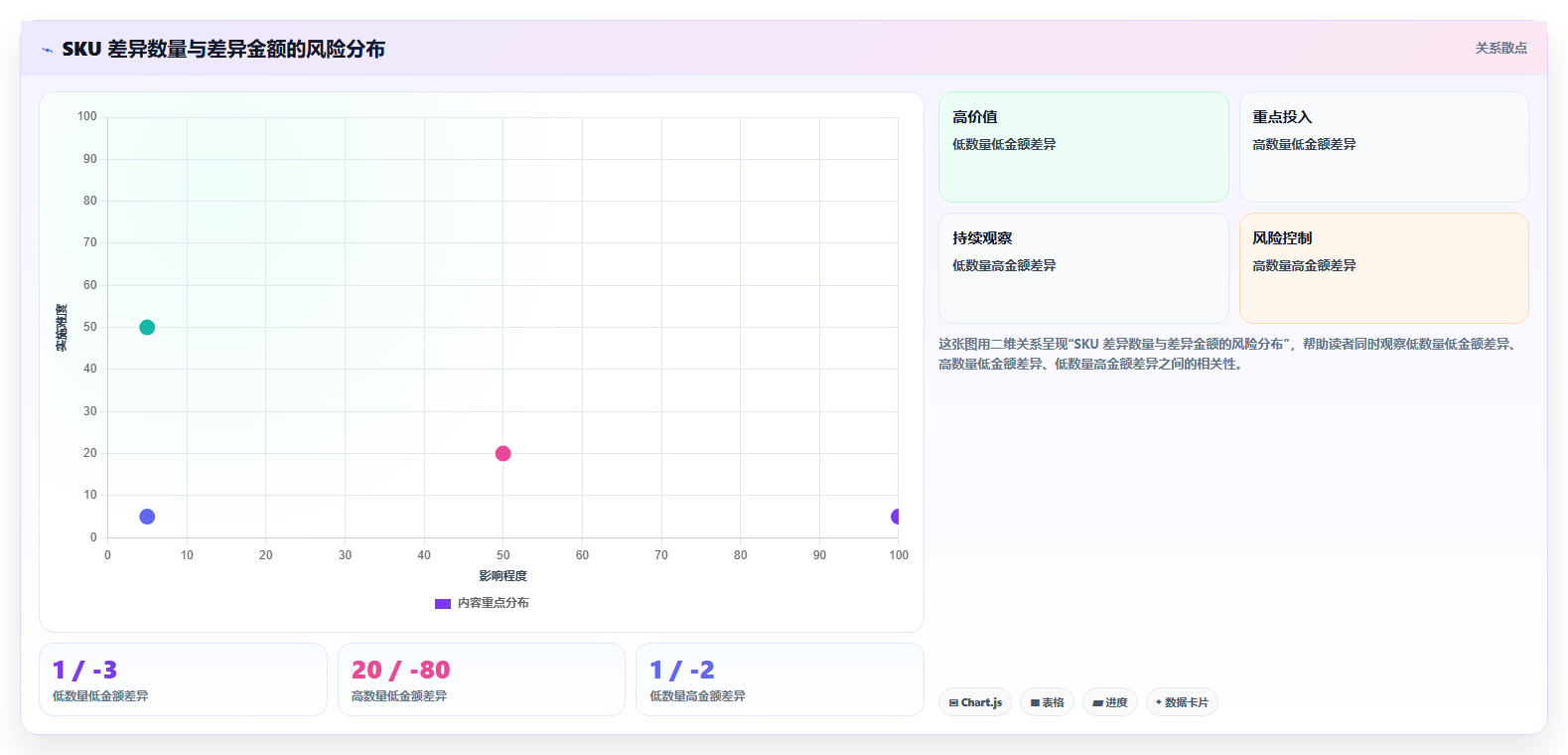This screenshot has height=755, width=1568.
Task: Click the 影响程度 x-axis title
Action: tap(503, 576)
